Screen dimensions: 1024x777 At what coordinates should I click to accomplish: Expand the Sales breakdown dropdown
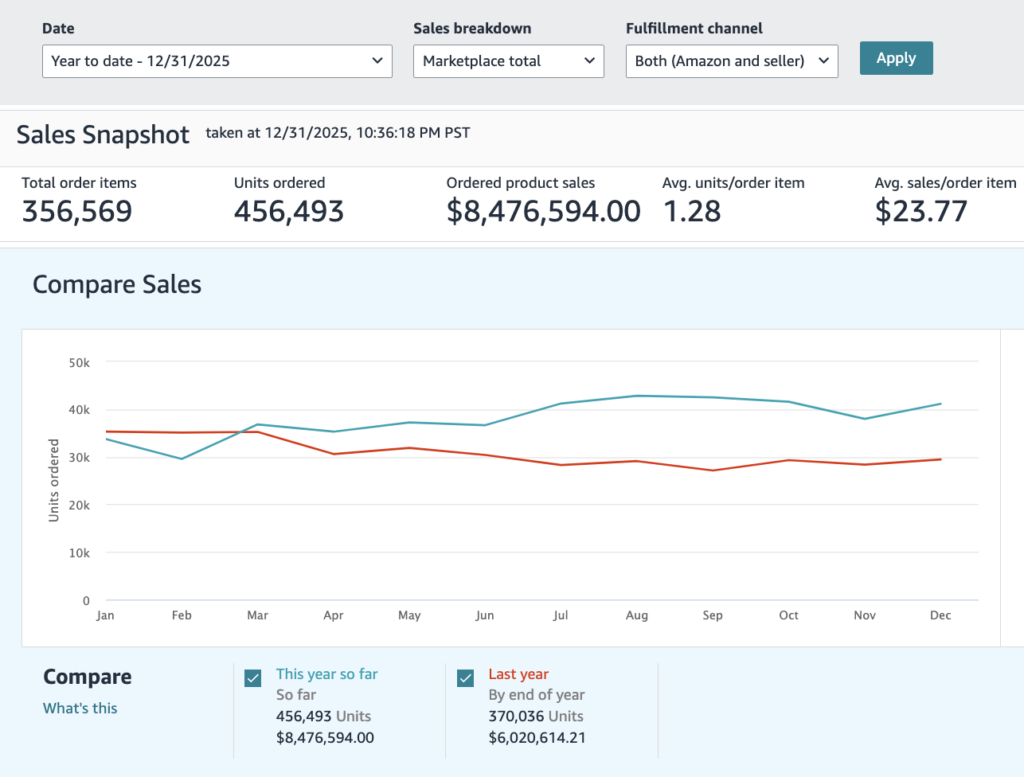[508, 61]
